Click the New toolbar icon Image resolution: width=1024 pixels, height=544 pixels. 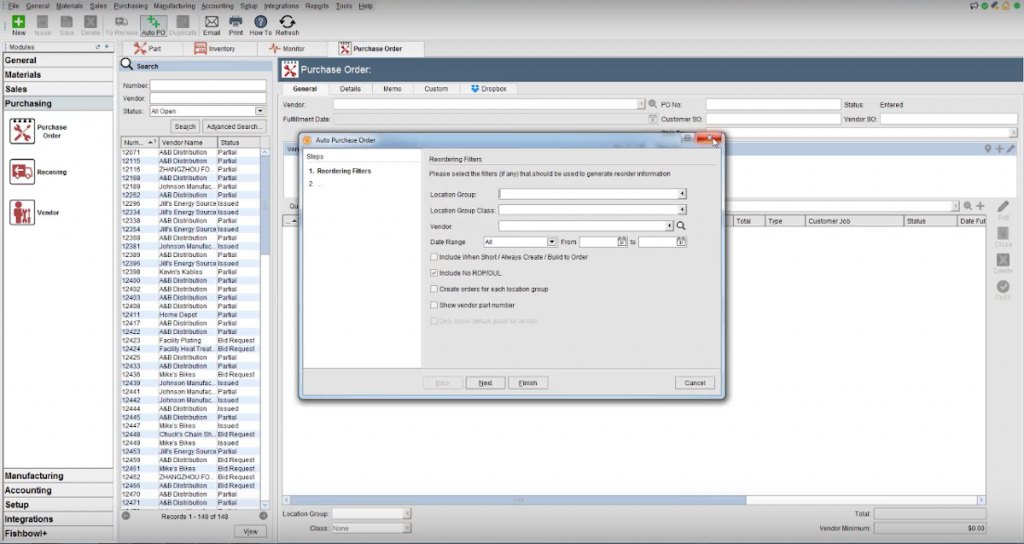[19, 24]
